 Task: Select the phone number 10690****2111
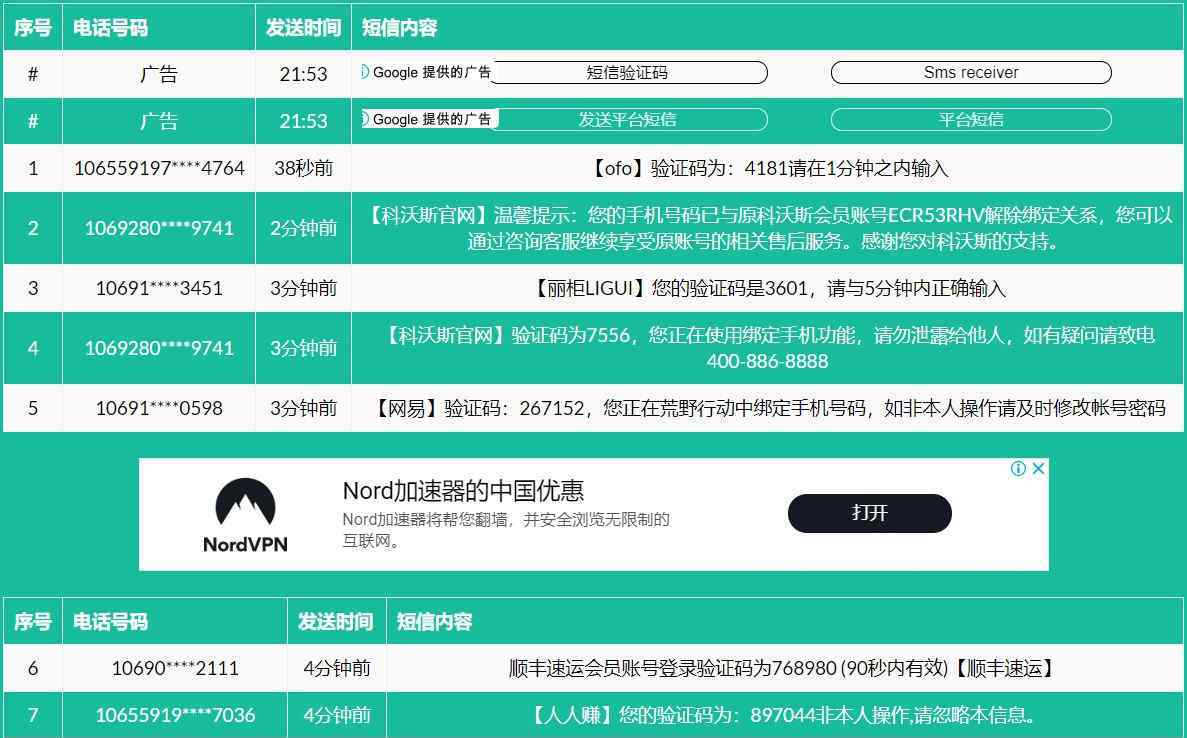point(175,668)
